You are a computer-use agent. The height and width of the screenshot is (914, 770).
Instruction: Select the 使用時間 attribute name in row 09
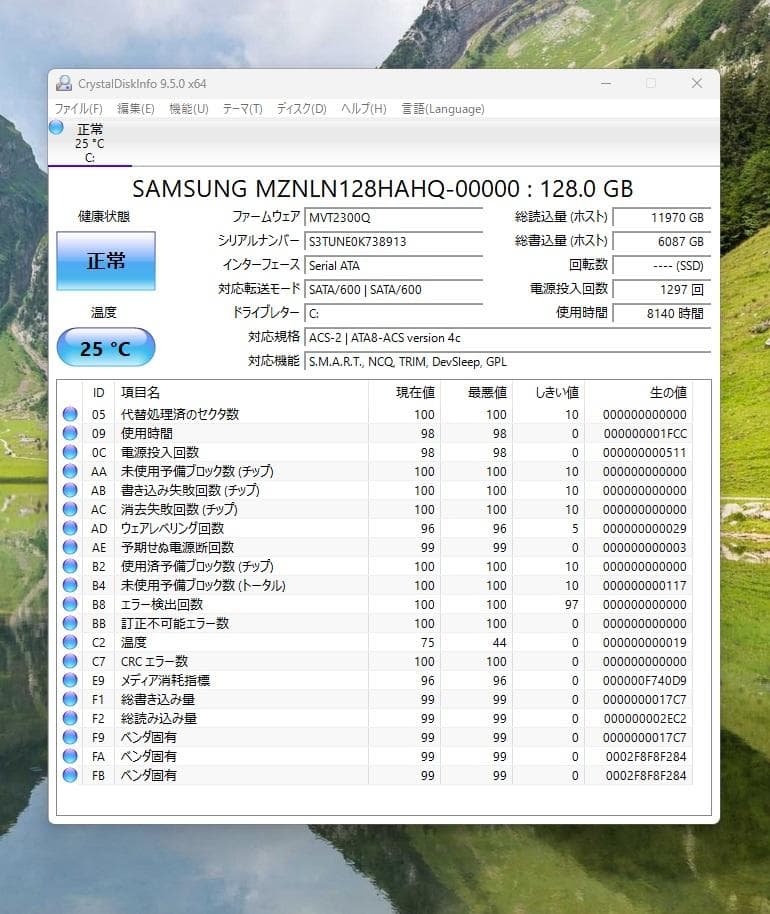[x=147, y=433]
